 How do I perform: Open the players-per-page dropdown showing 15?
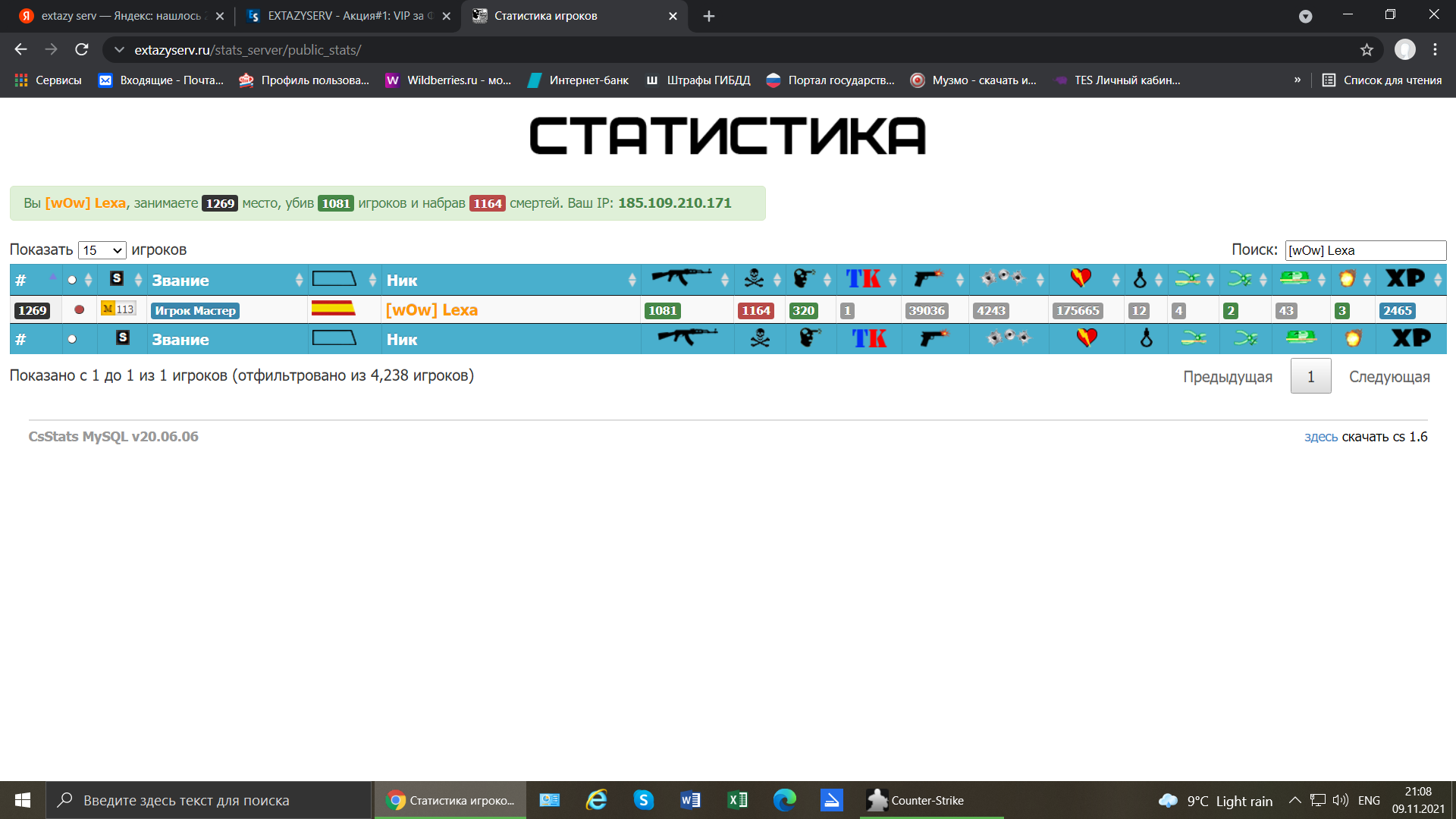point(102,250)
